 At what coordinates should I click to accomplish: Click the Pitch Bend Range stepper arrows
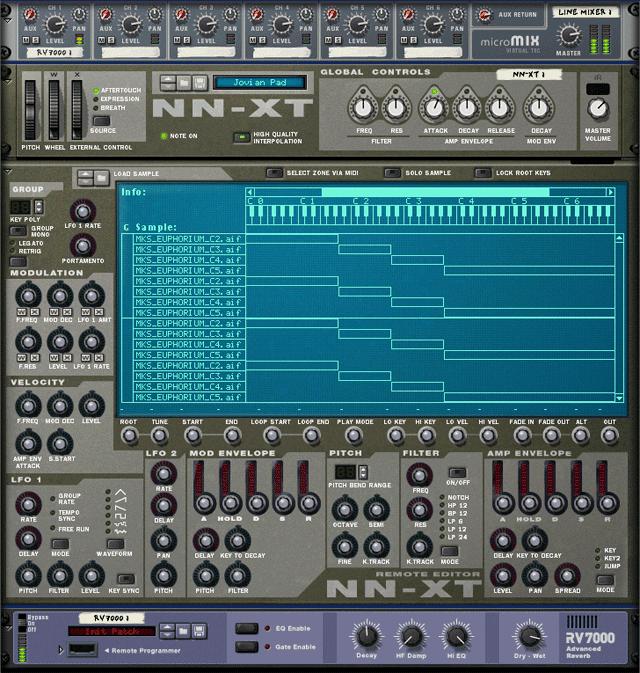tap(364, 472)
